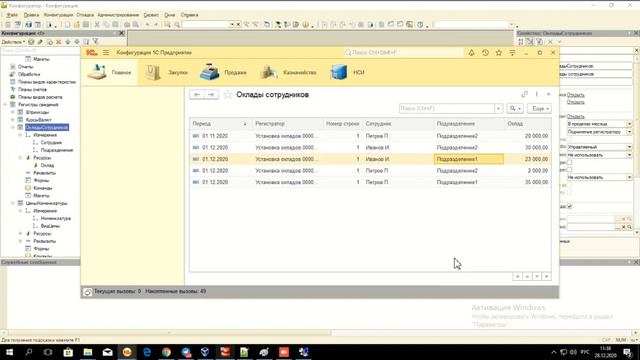Open Windows Start menu

(x=9, y=352)
